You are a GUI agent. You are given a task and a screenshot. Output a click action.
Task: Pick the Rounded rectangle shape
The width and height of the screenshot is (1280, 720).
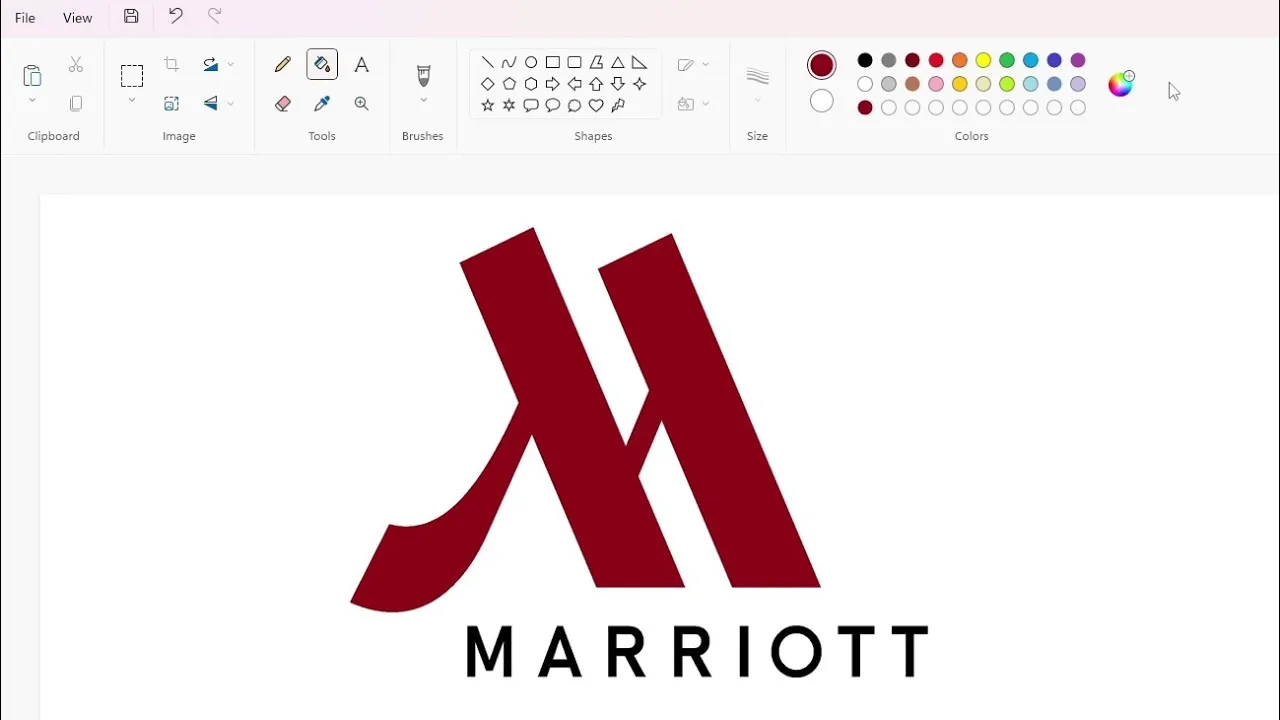coord(574,62)
